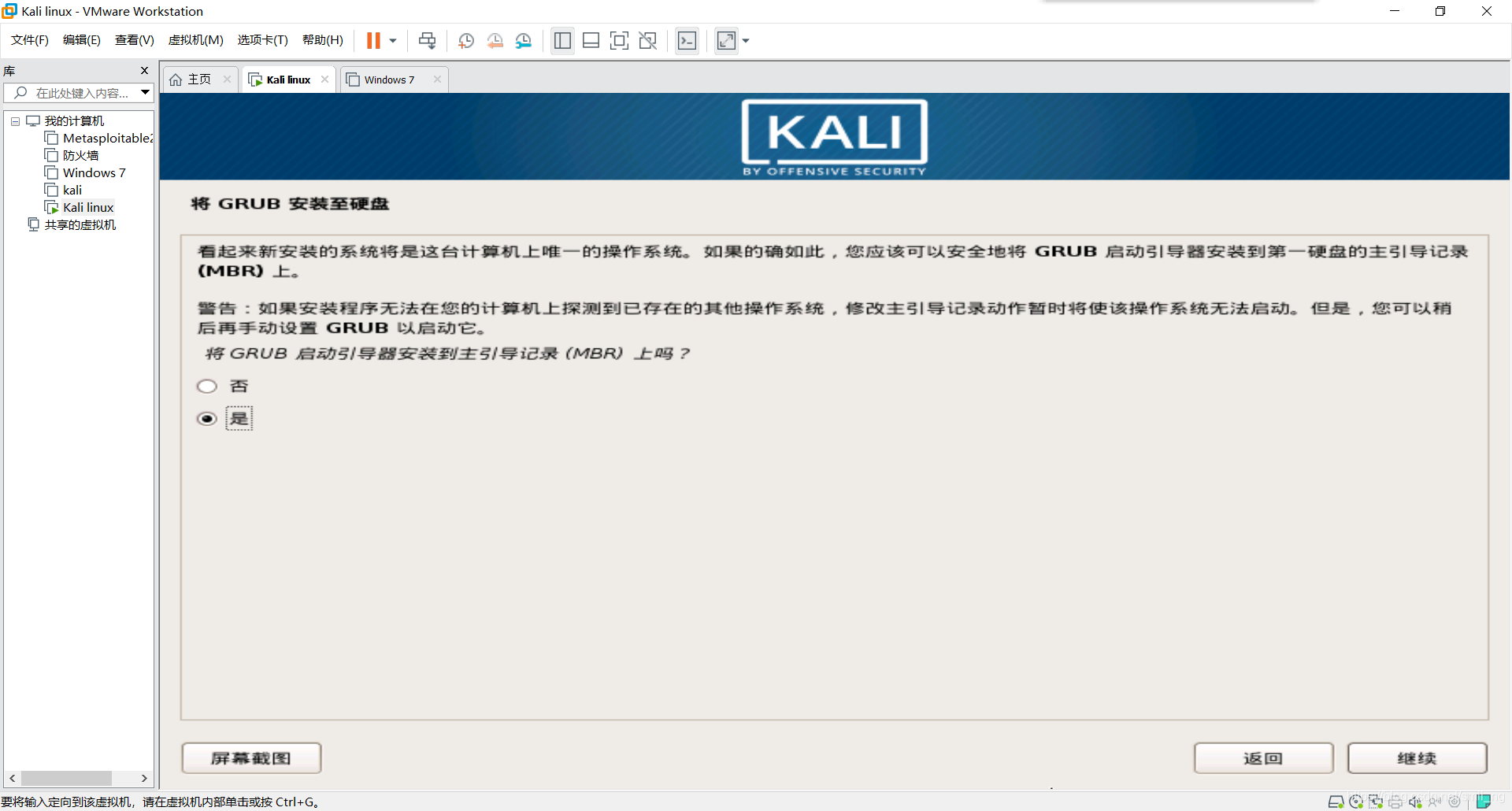Click the webcam device status icon

point(1455,802)
